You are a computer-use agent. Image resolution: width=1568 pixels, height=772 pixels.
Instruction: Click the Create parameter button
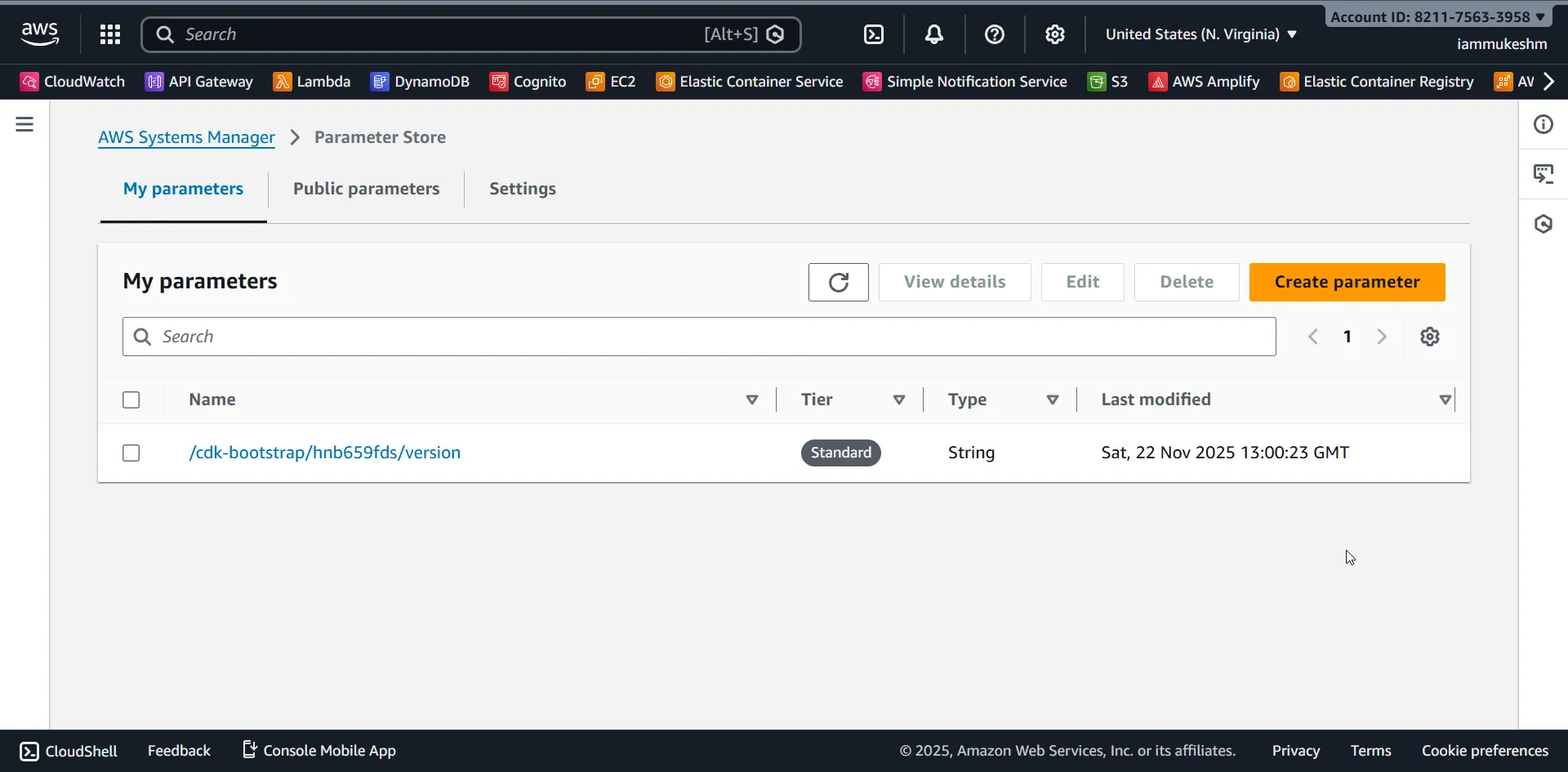click(1347, 282)
